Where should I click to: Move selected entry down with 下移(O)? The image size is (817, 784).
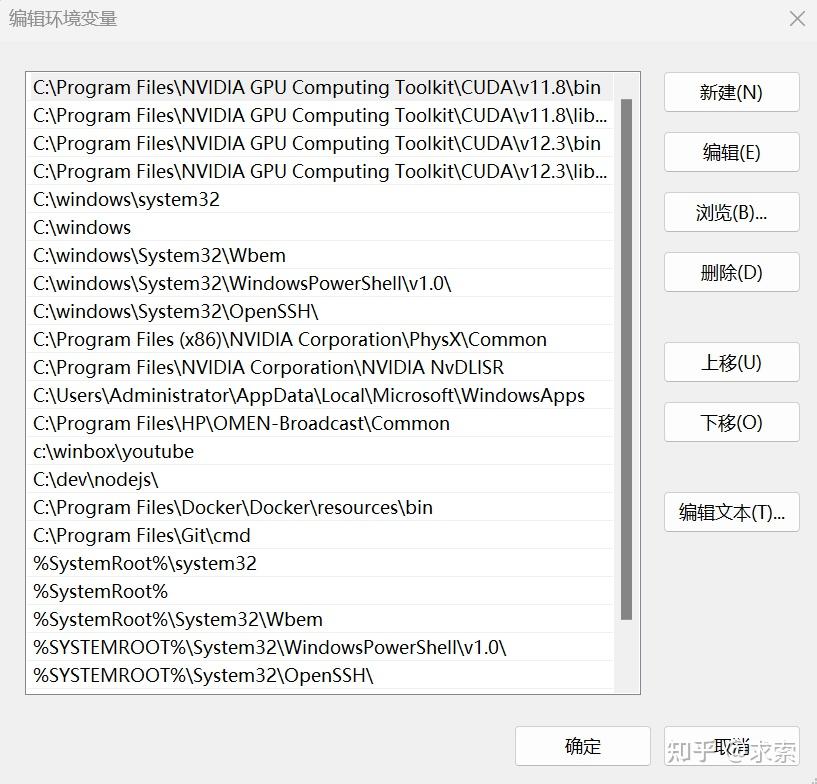(731, 422)
